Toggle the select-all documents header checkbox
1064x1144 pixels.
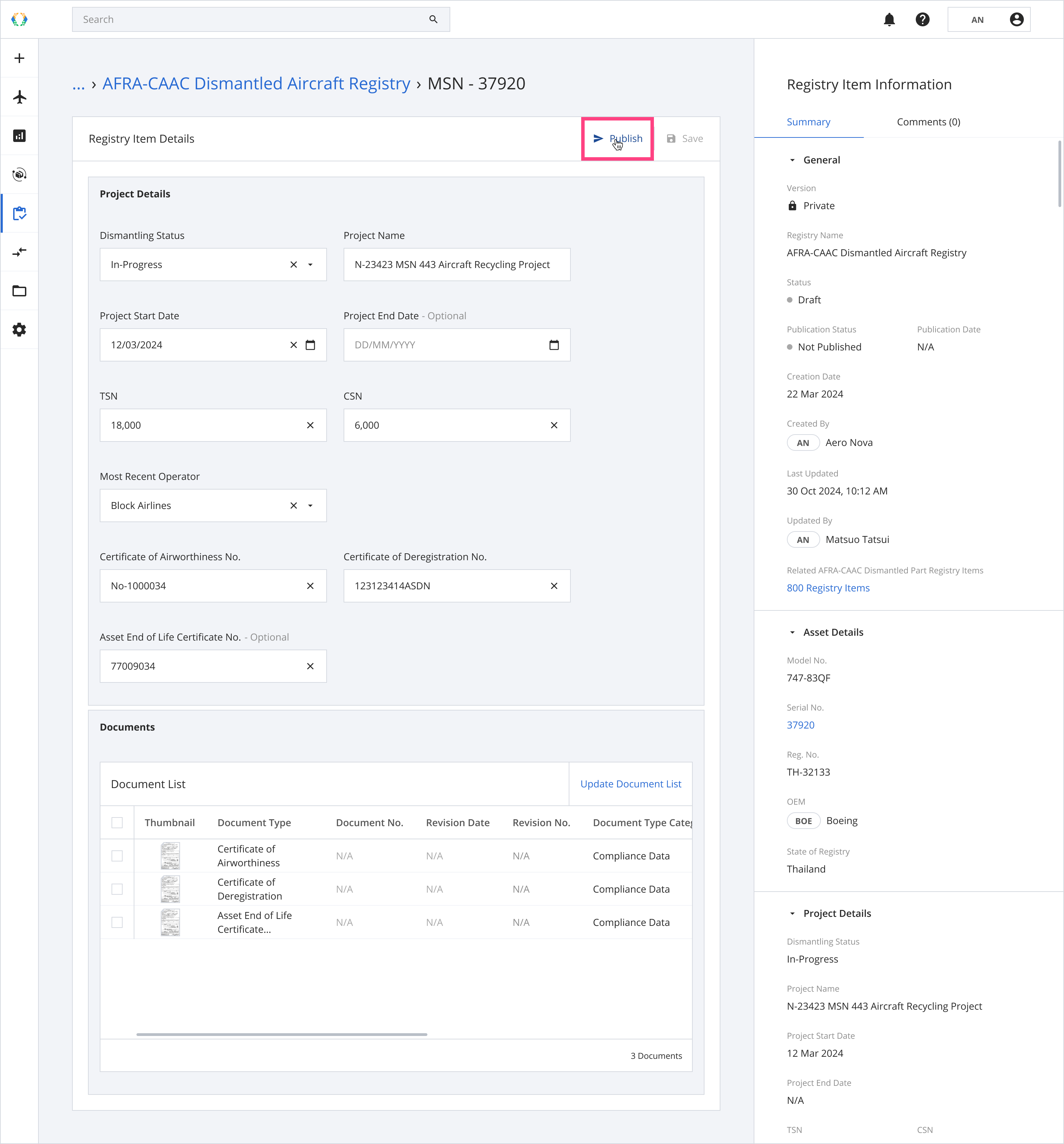click(x=117, y=822)
